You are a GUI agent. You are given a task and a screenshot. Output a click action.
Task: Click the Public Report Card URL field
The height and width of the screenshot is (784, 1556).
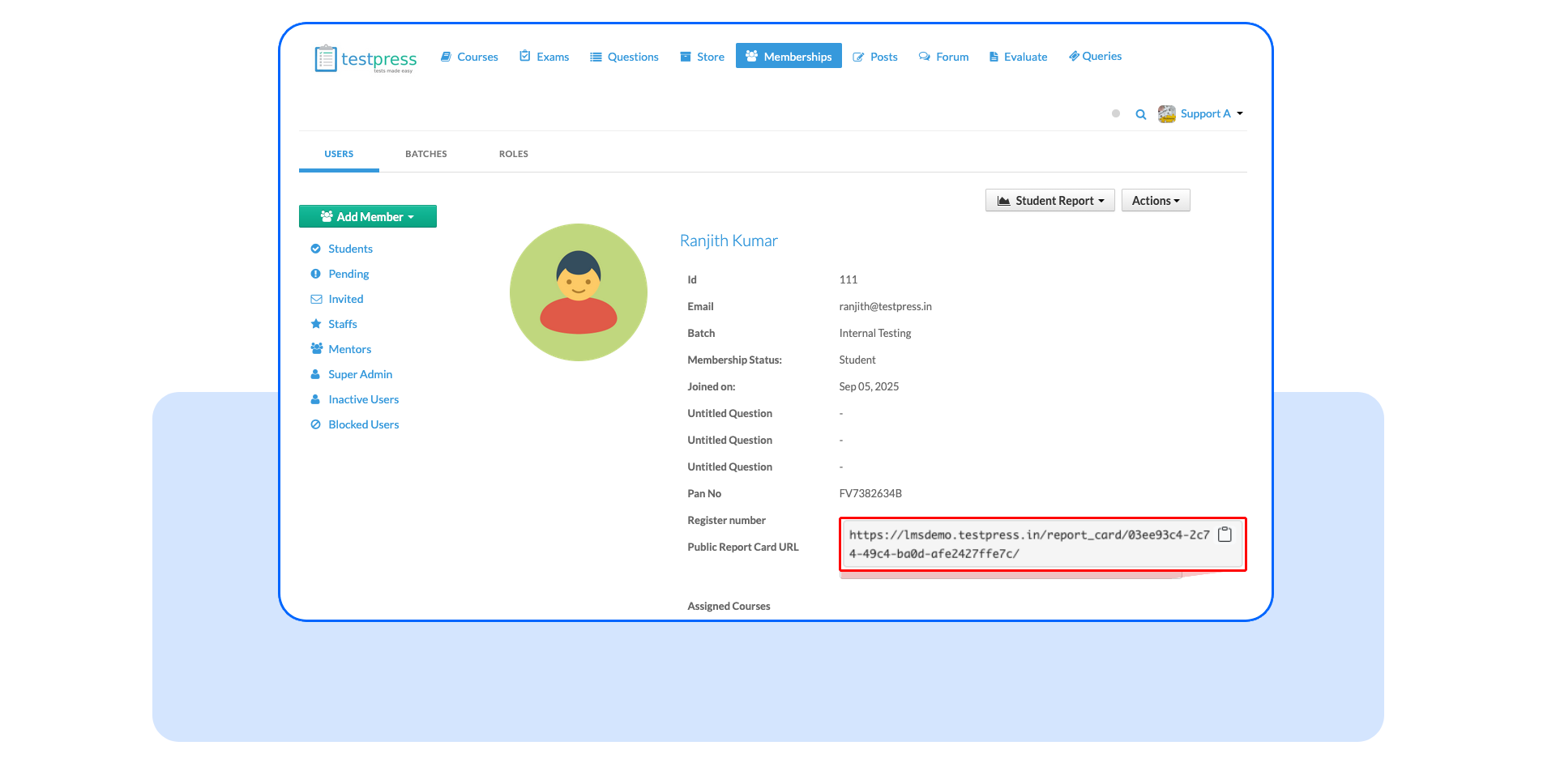pyautogui.click(x=1028, y=544)
